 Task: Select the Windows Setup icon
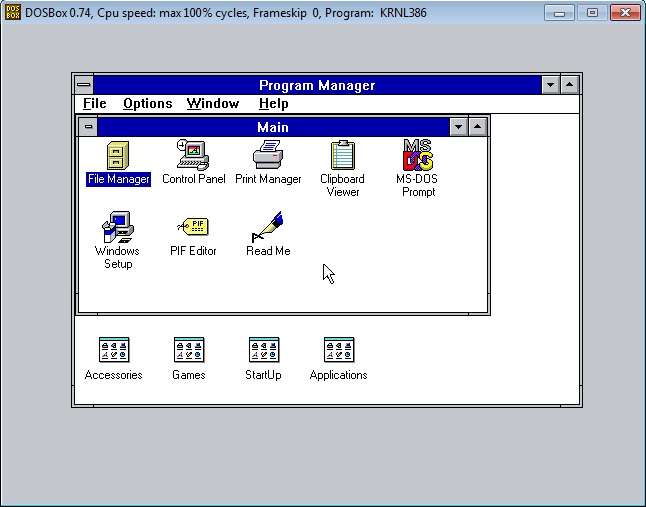click(118, 227)
